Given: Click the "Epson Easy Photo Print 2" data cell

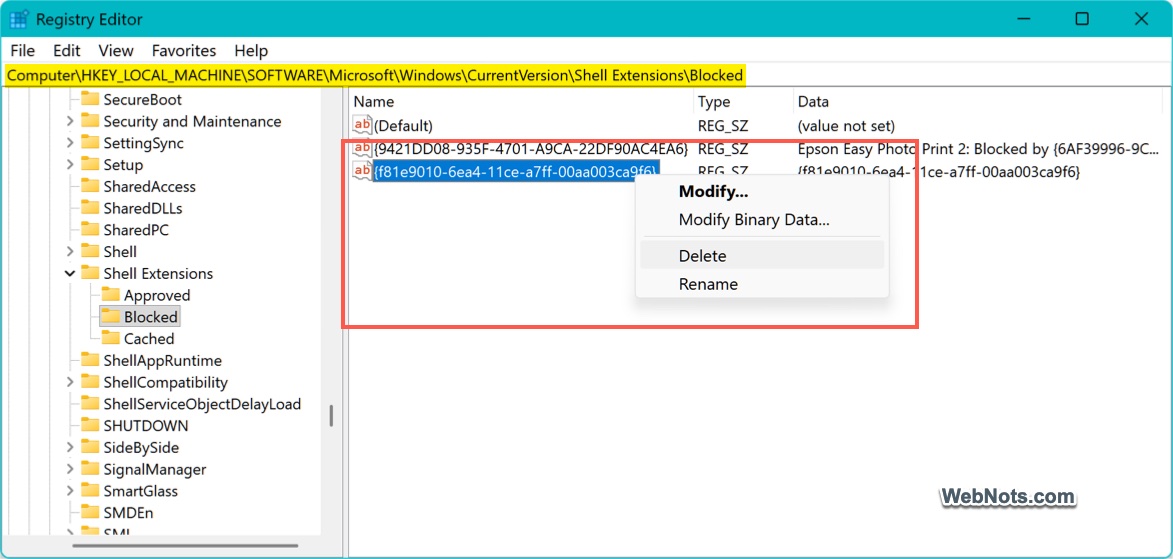Looking at the screenshot, I should 978,148.
